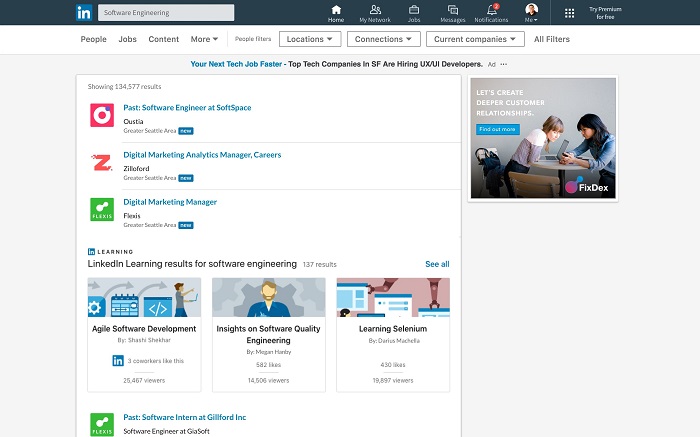Image resolution: width=700 pixels, height=437 pixels.
Task: Click 25,467 viewers text
Action: coord(144,381)
